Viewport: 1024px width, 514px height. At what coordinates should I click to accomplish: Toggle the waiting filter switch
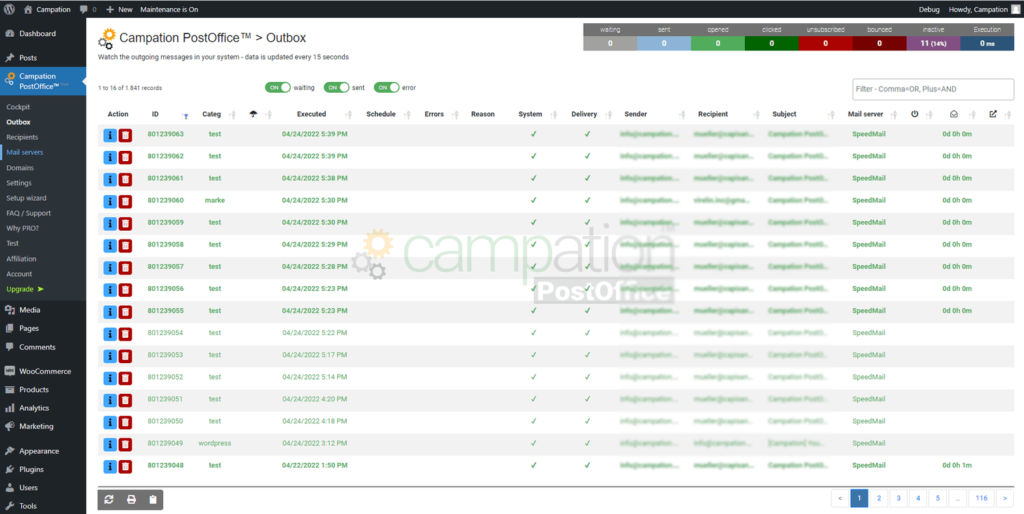coord(278,88)
